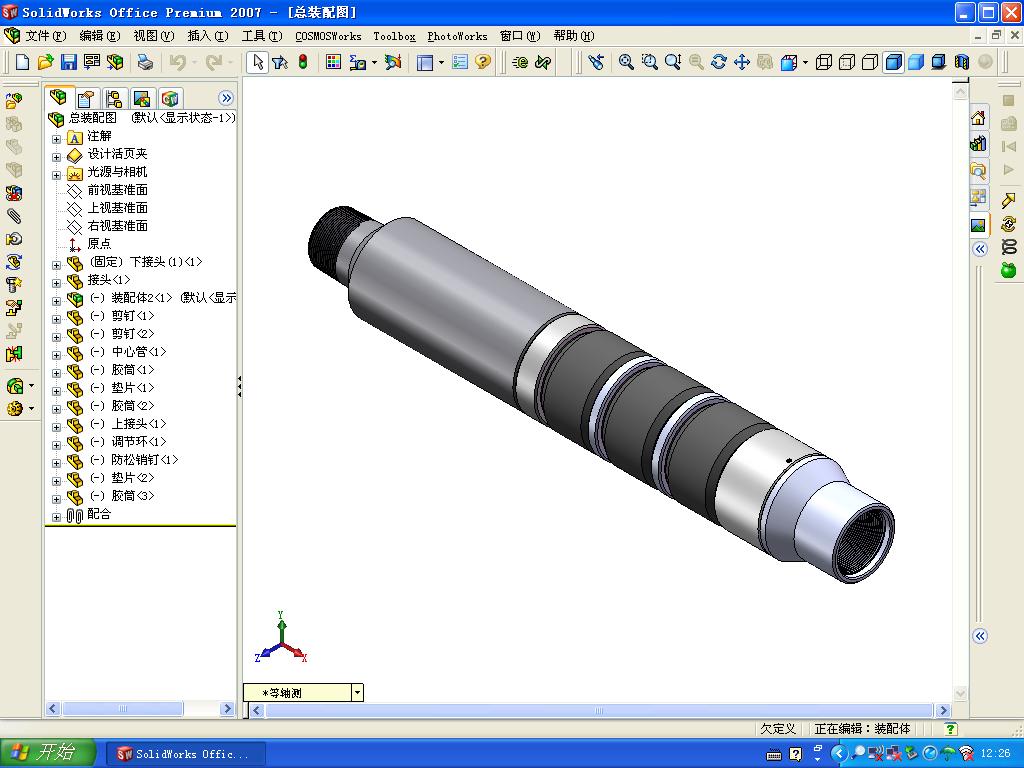Screen dimensions: 1024x768
Task: Select 原点 origin in tree
Action: click(99, 244)
